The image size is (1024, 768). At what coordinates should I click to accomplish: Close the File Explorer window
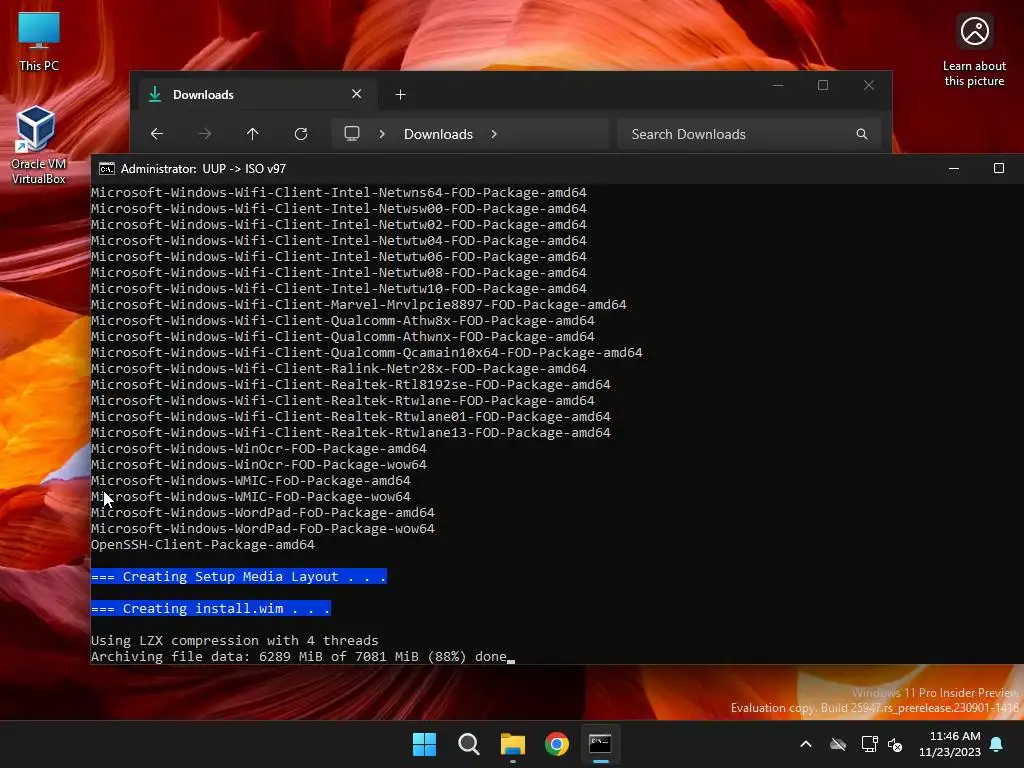(869, 86)
